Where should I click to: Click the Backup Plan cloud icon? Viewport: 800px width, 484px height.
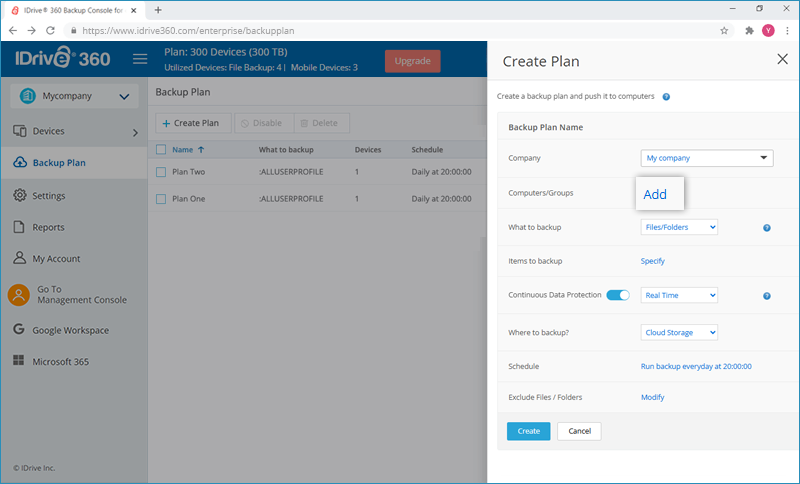point(19,162)
